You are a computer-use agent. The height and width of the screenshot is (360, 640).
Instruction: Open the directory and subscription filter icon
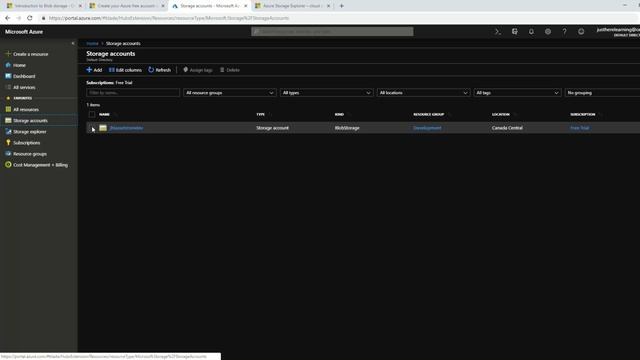514,31
